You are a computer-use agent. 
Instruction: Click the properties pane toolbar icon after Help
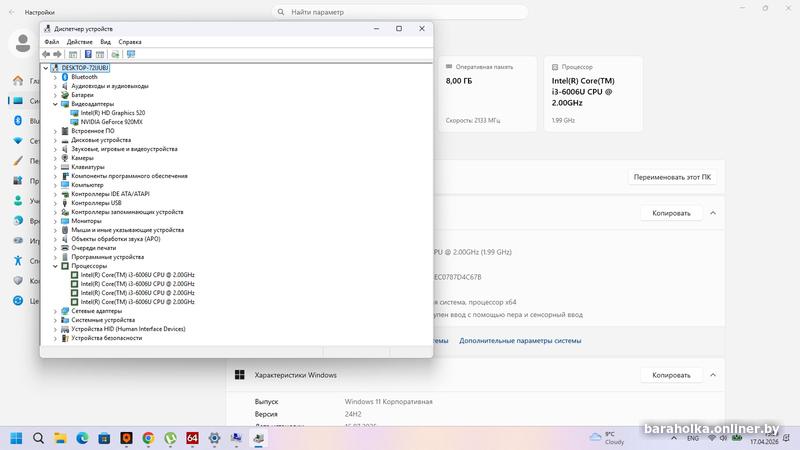tap(100, 54)
